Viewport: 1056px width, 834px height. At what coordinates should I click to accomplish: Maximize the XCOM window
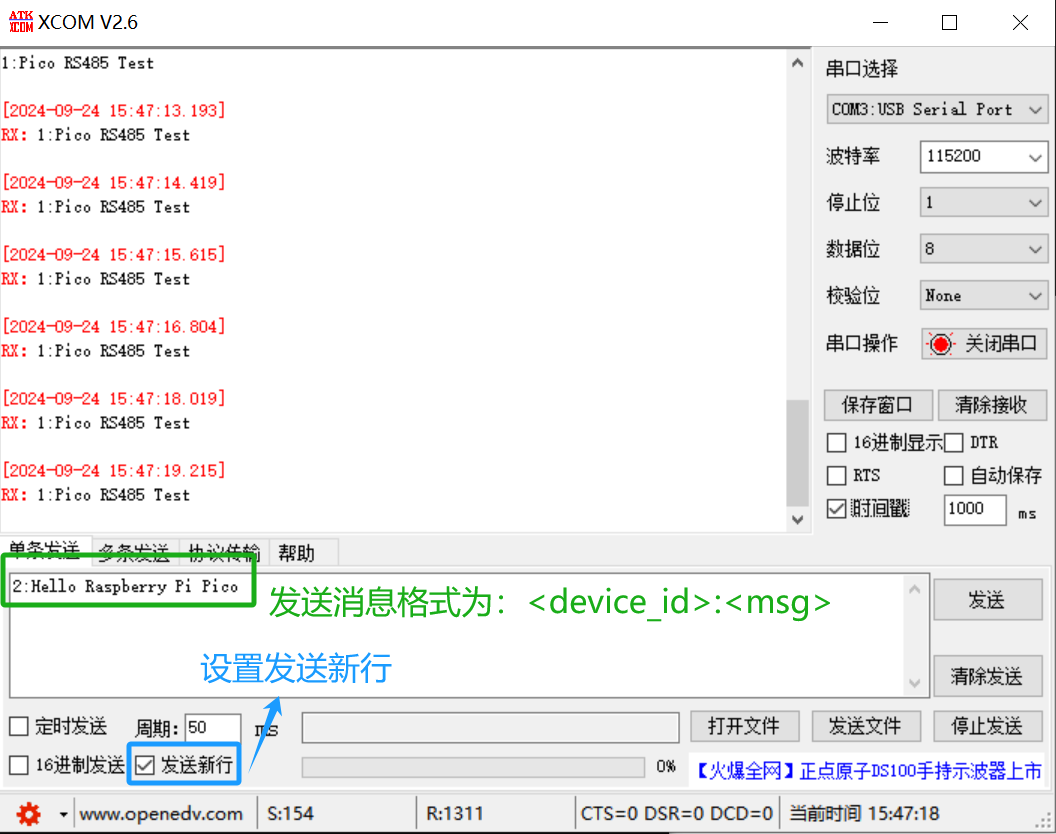click(950, 22)
